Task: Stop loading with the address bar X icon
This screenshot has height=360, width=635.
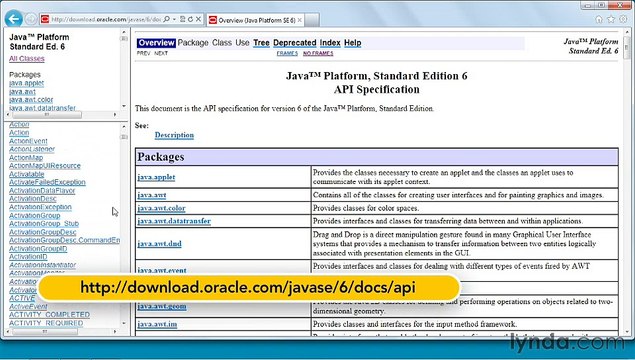Action: pyautogui.click(x=198, y=19)
